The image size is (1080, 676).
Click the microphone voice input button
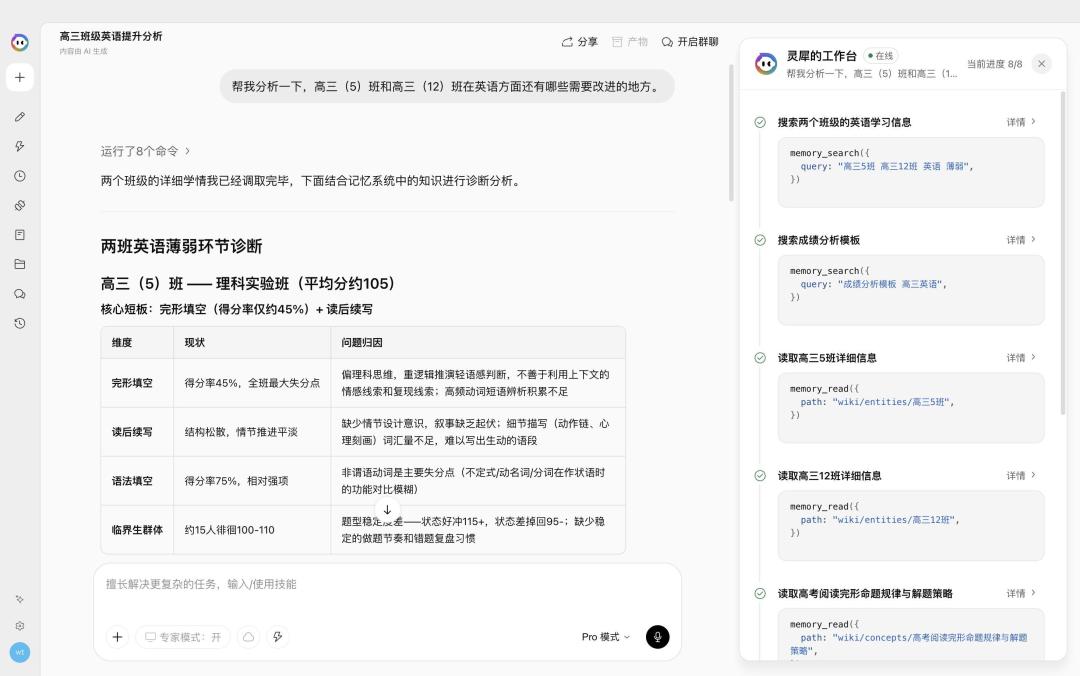pos(657,637)
